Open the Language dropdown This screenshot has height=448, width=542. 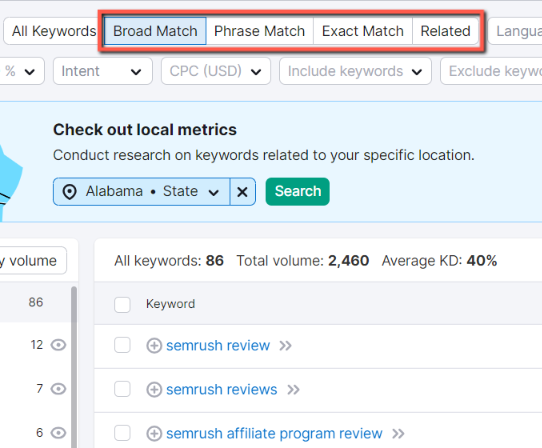(515, 31)
